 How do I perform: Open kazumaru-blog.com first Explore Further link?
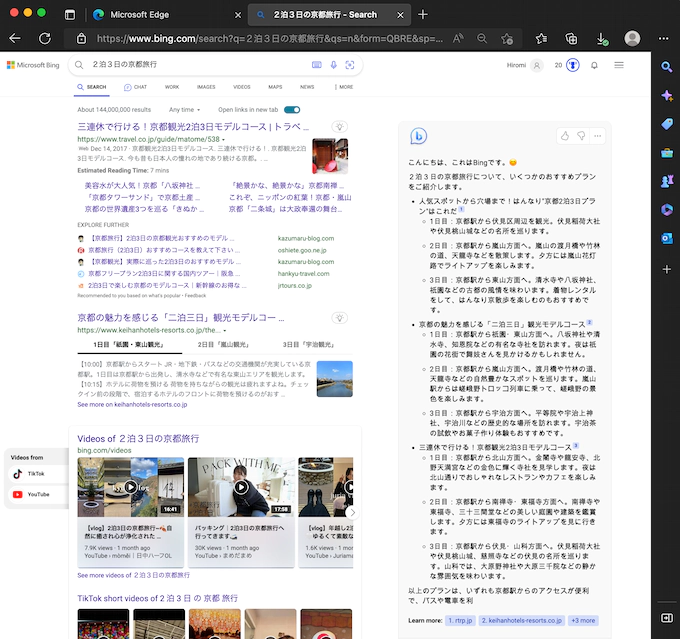pyautogui.click(x=162, y=238)
